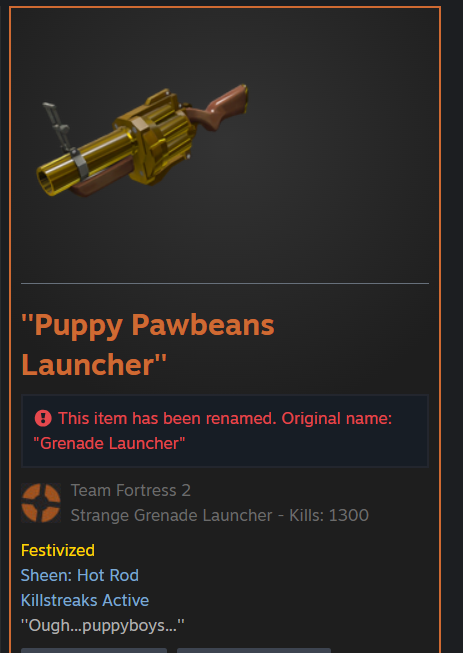The height and width of the screenshot is (653, 463).
Task: Click the golden grenade launcher image
Action: [142, 140]
